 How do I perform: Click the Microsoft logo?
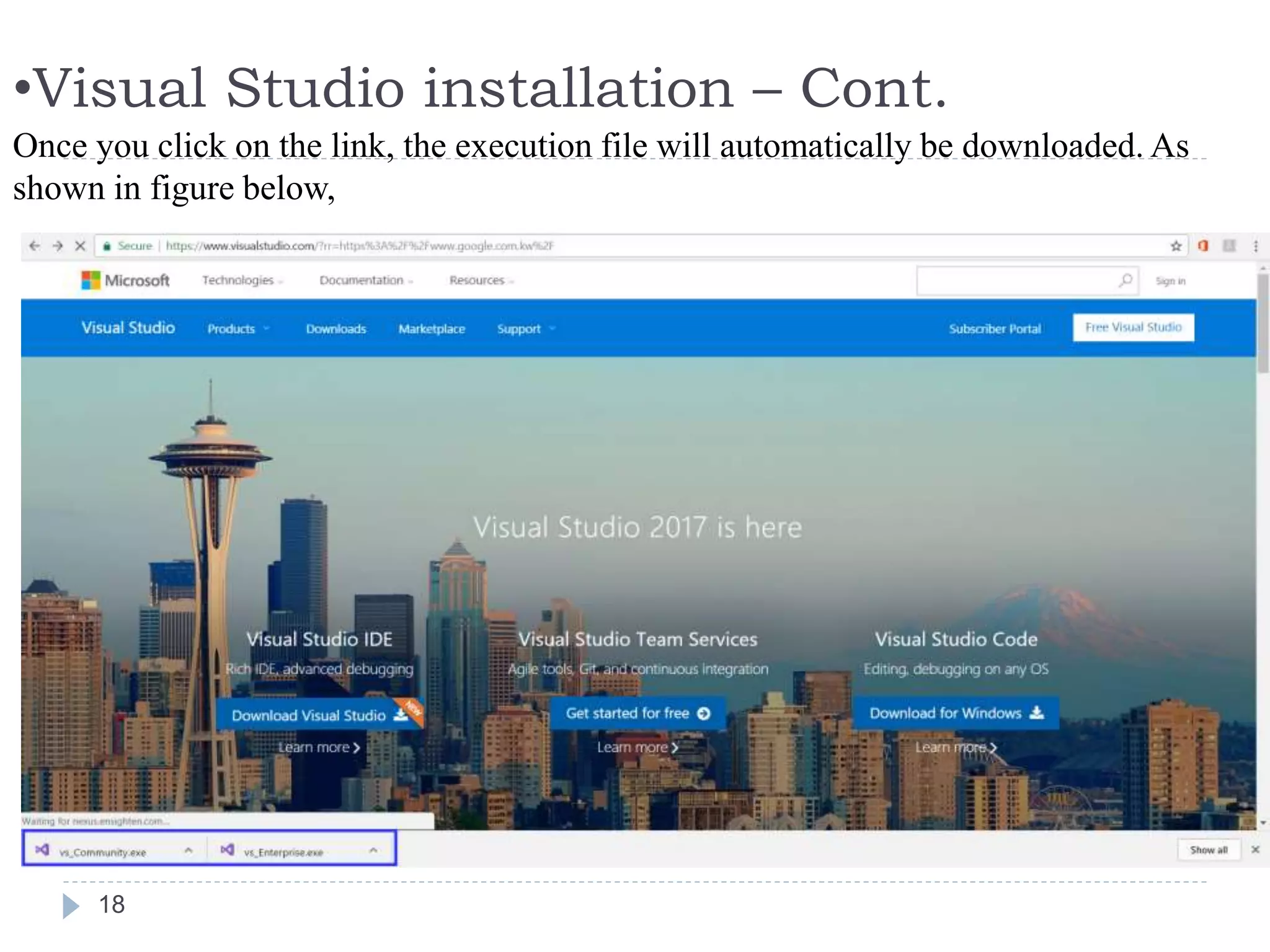point(125,280)
